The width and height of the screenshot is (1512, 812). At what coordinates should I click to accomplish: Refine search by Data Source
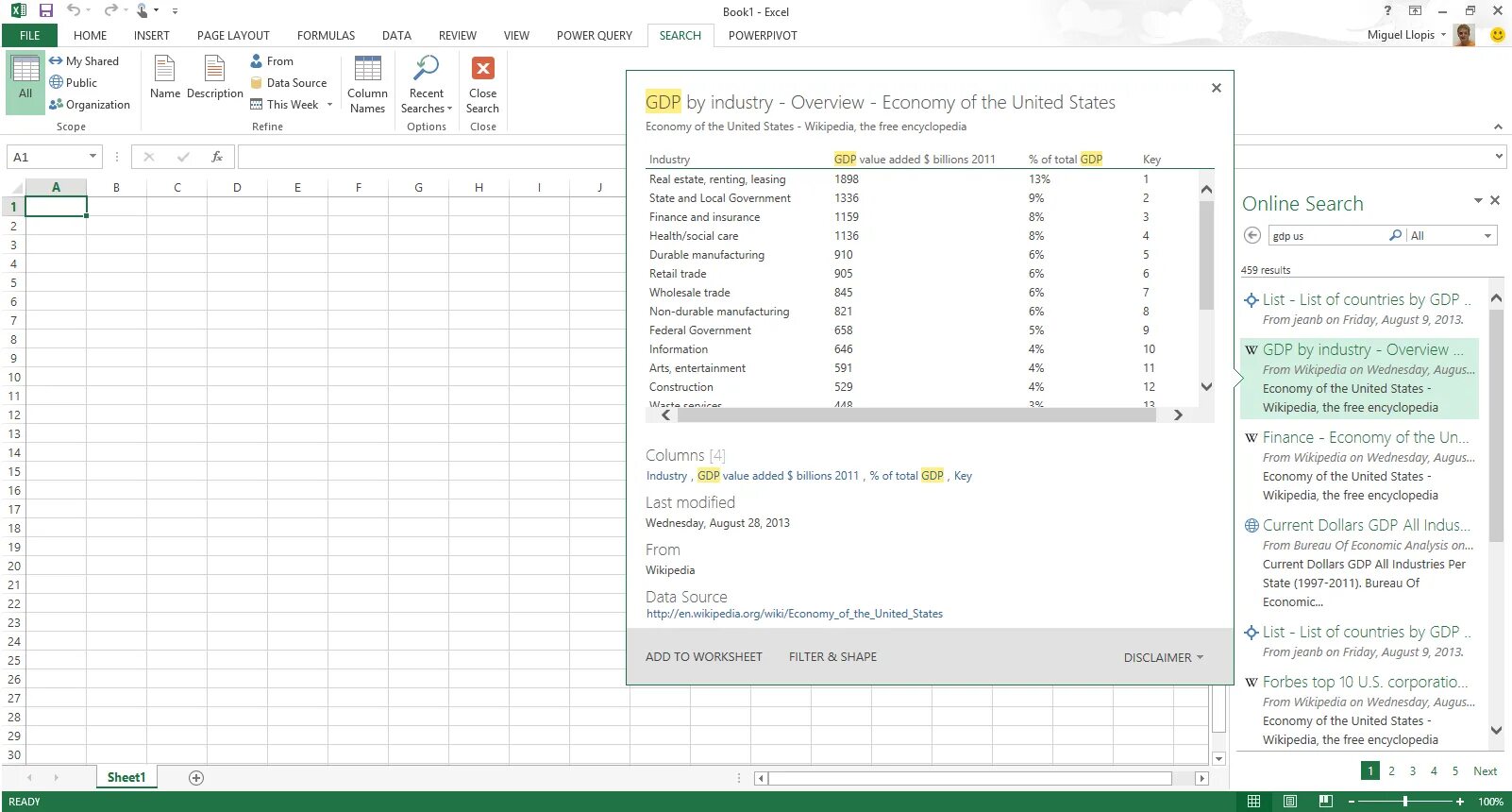point(289,82)
